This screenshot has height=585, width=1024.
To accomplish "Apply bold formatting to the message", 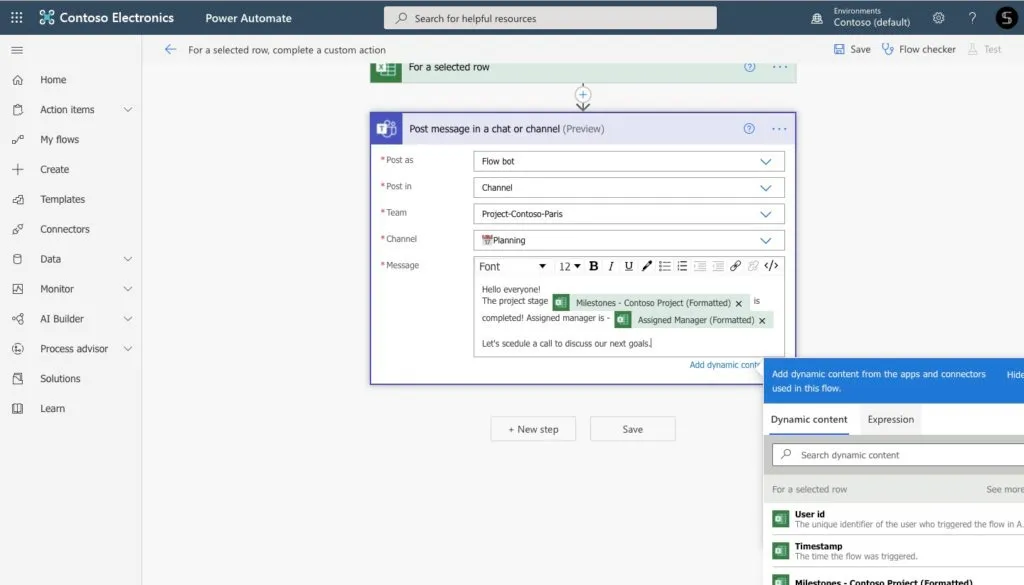I will [594, 266].
